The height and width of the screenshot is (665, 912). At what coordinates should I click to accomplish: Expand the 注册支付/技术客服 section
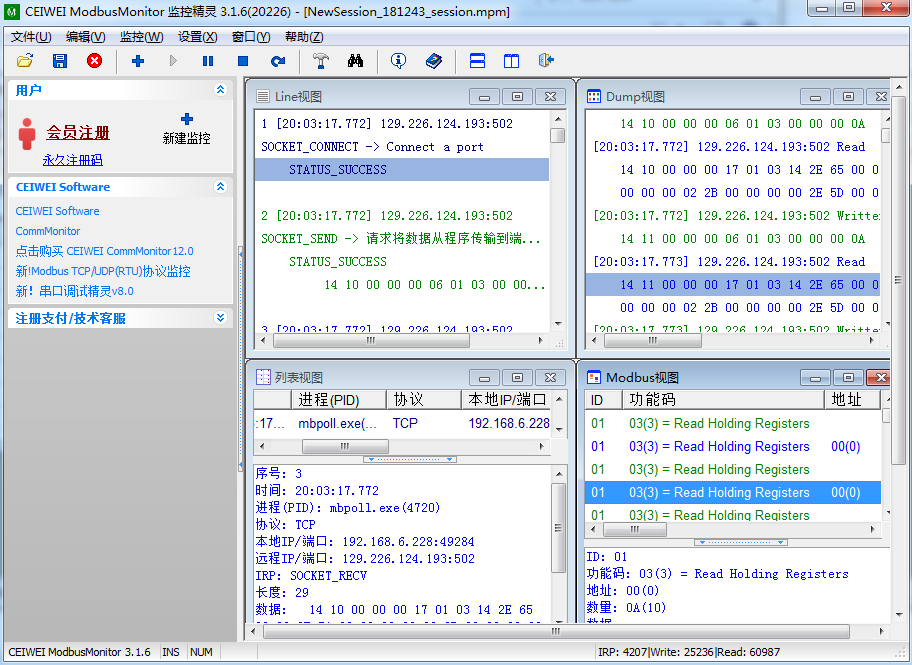pos(220,318)
